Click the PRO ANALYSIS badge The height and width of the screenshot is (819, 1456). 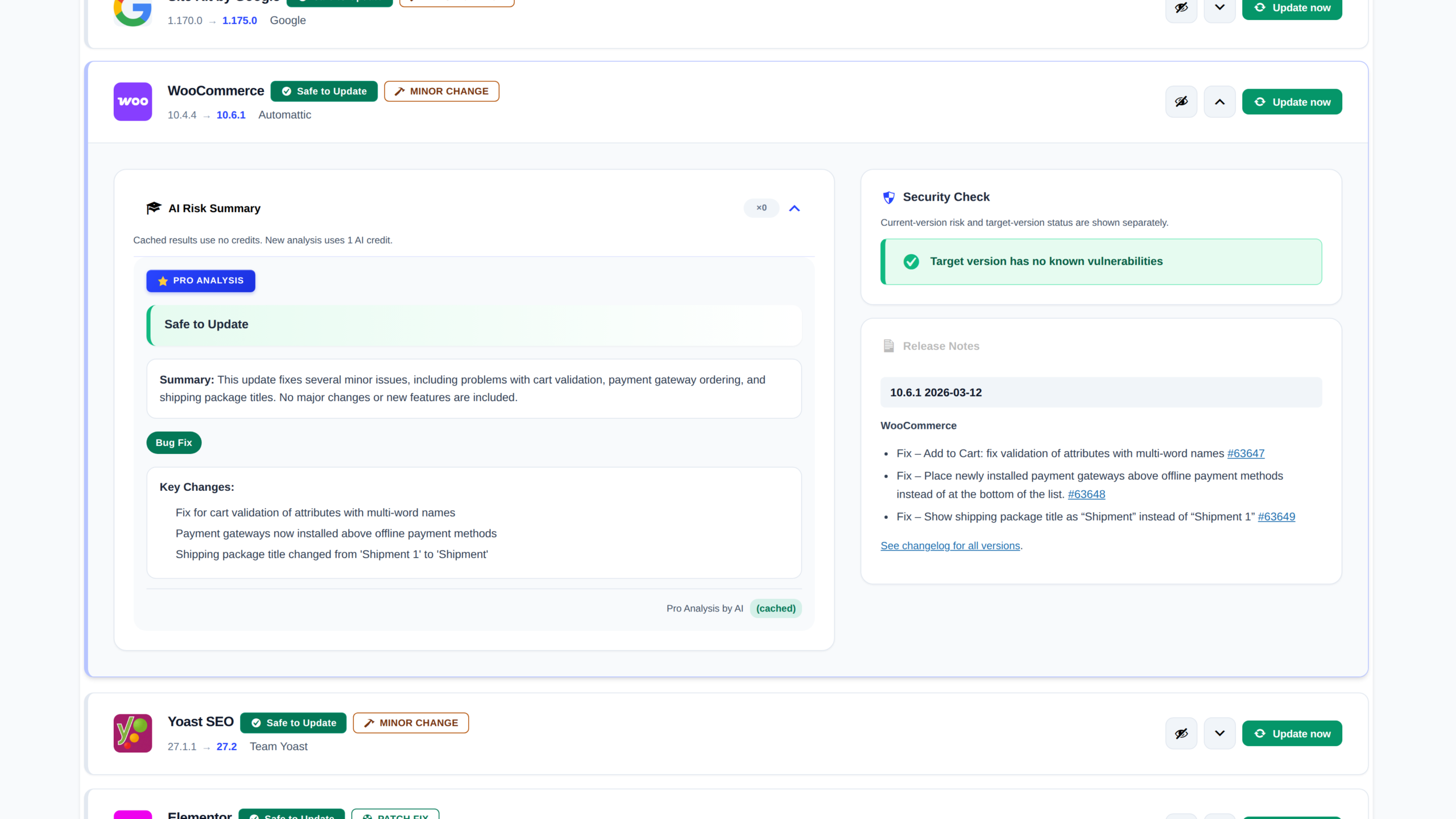pos(201,281)
